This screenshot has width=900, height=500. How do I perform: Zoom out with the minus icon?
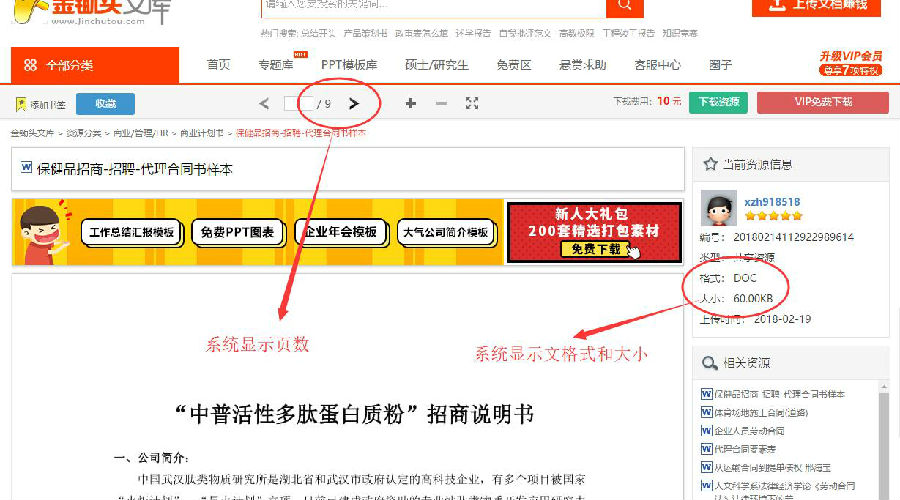pos(441,103)
